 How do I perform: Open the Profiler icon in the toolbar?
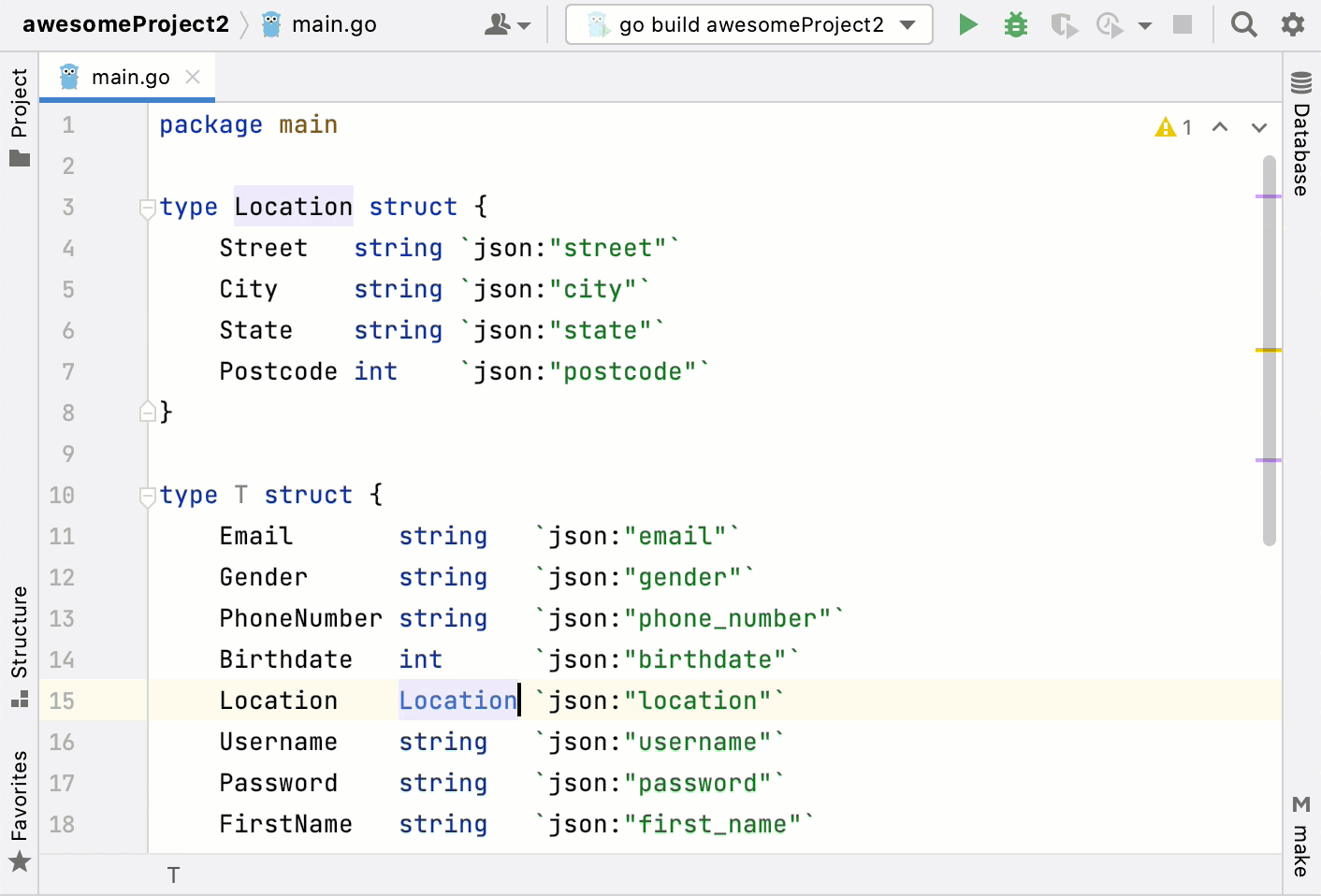pos(1110,24)
